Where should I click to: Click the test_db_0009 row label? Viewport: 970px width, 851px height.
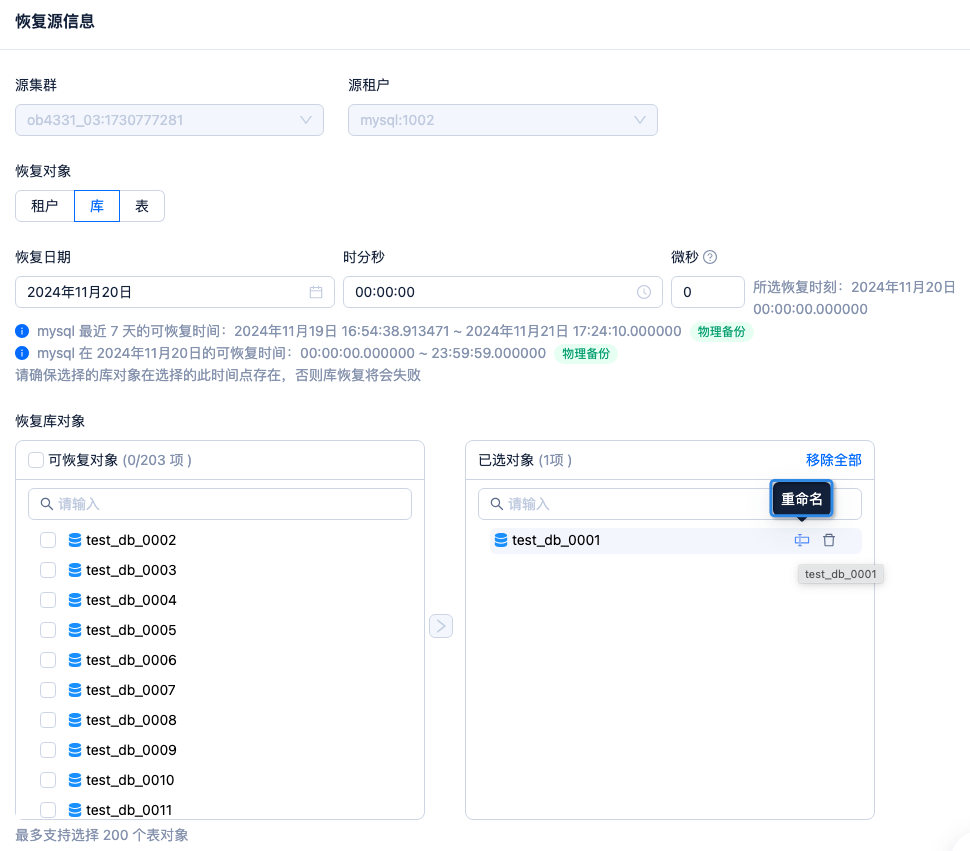(x=131, y=750)
